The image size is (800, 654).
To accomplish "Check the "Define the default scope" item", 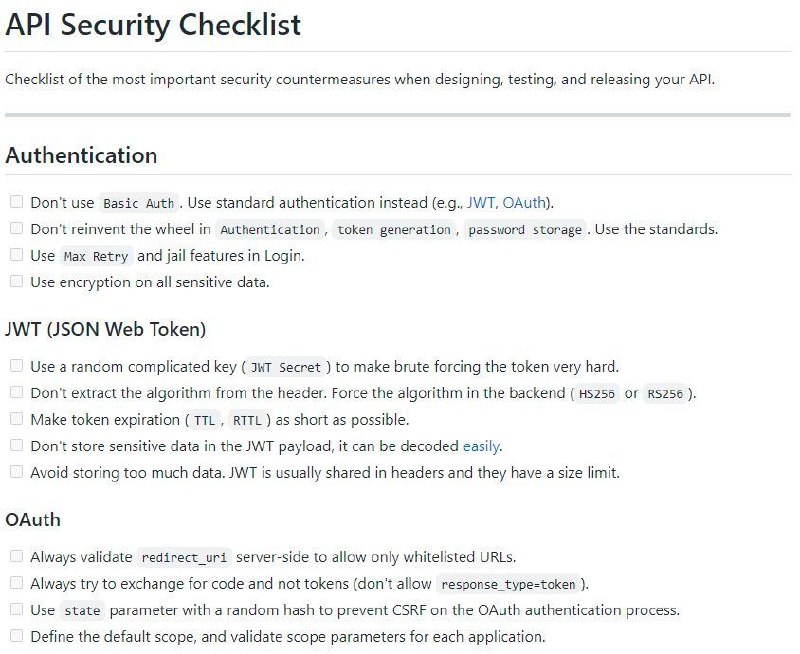I will tap(16, 636).
